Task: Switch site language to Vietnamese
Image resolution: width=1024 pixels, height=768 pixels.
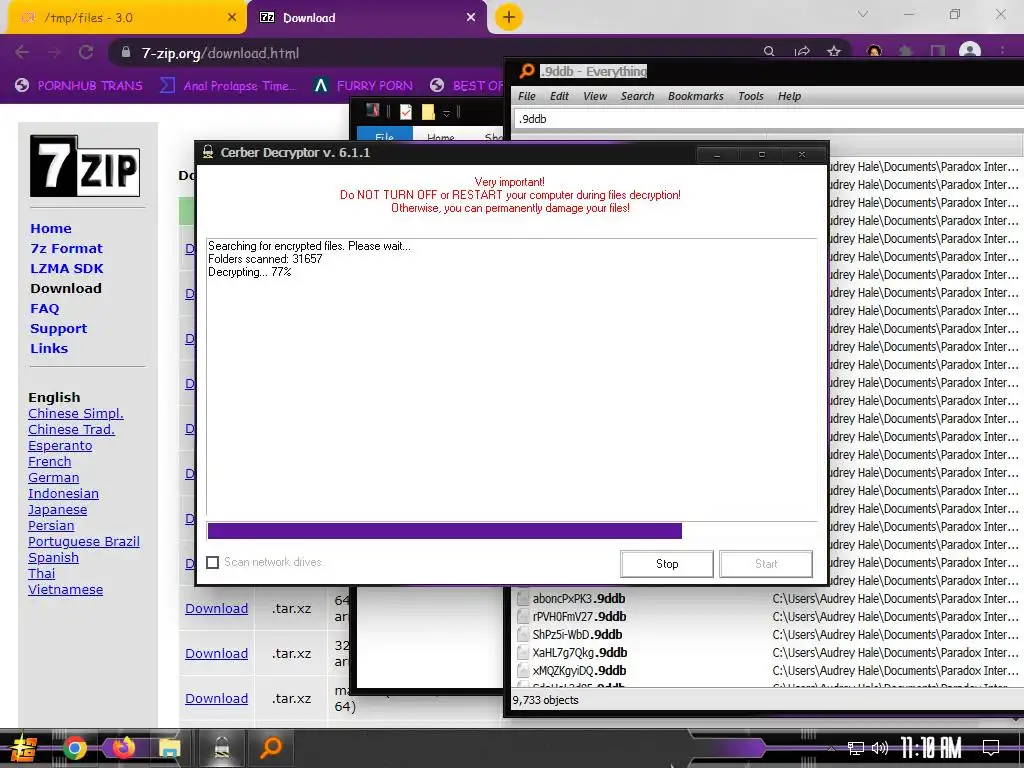Action: coord(65,590)
